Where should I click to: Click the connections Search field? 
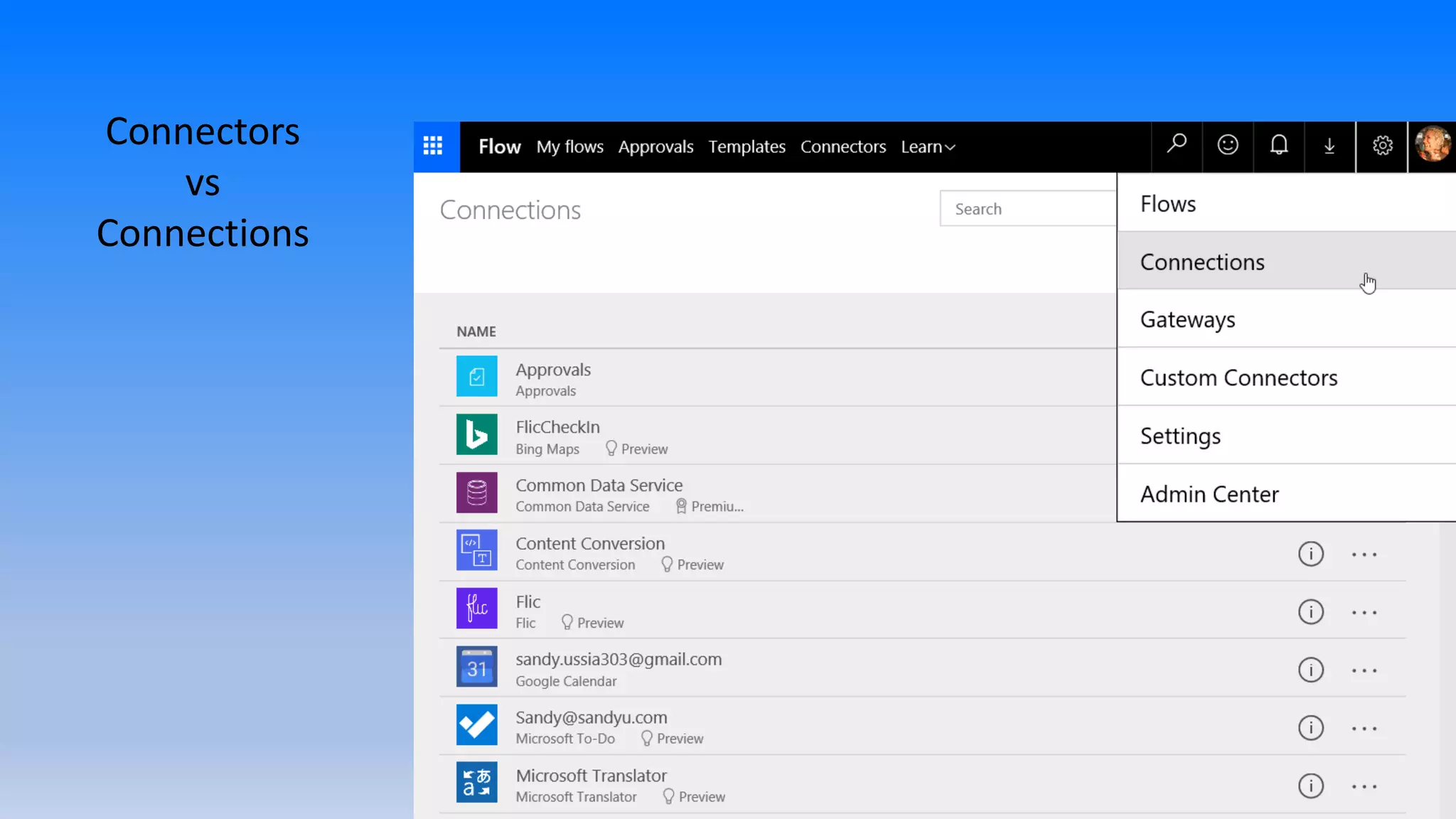[x=1027, y=209]
